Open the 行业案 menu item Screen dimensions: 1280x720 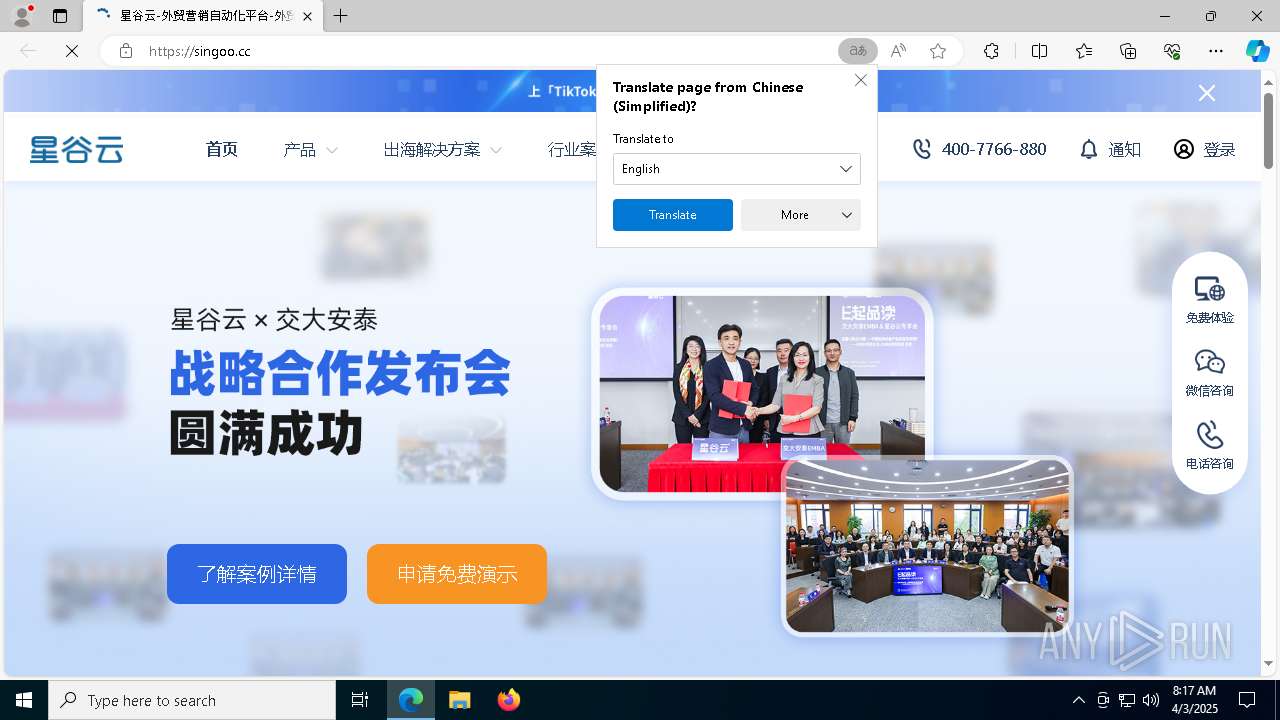pyautogui.click(x=572, y=149)
